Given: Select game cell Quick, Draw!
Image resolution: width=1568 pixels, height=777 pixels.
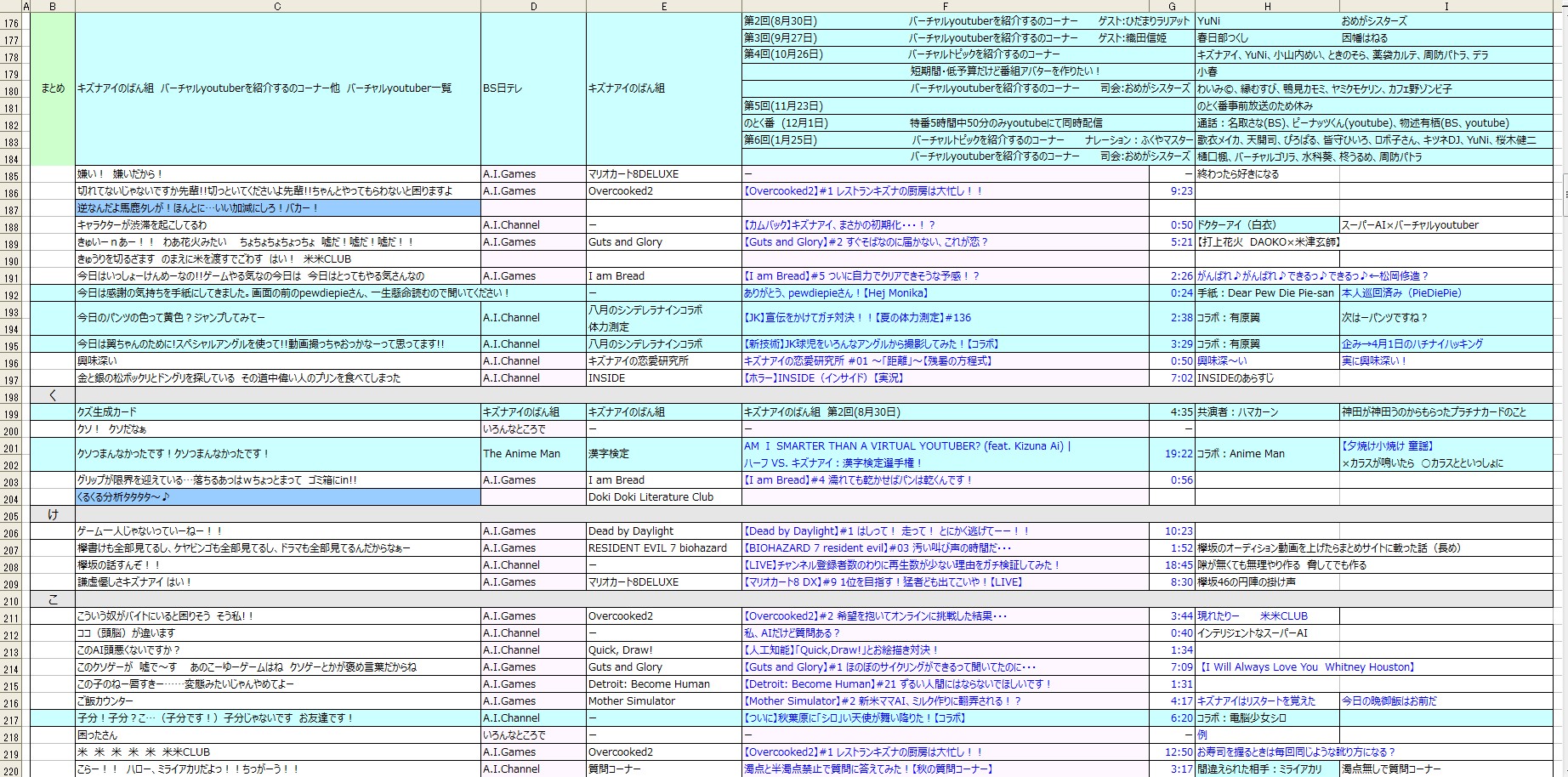Looking at the screenshot, I should pyautogui.click(x=664, y=650).
